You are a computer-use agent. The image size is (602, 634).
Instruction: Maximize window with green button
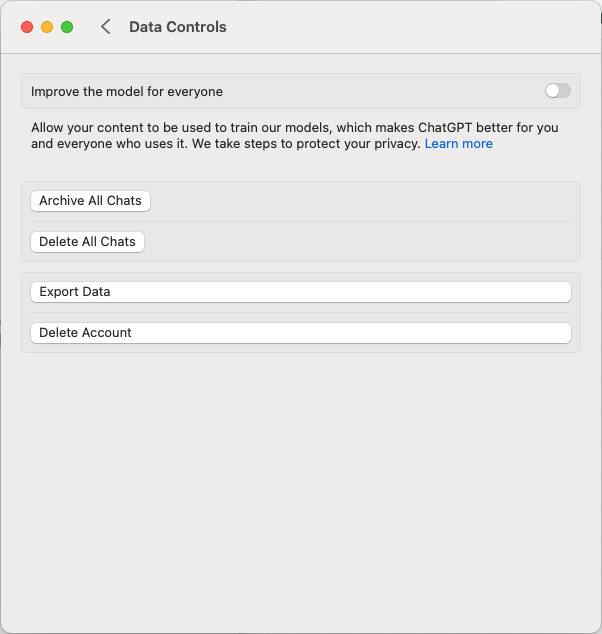pos(67,27)
